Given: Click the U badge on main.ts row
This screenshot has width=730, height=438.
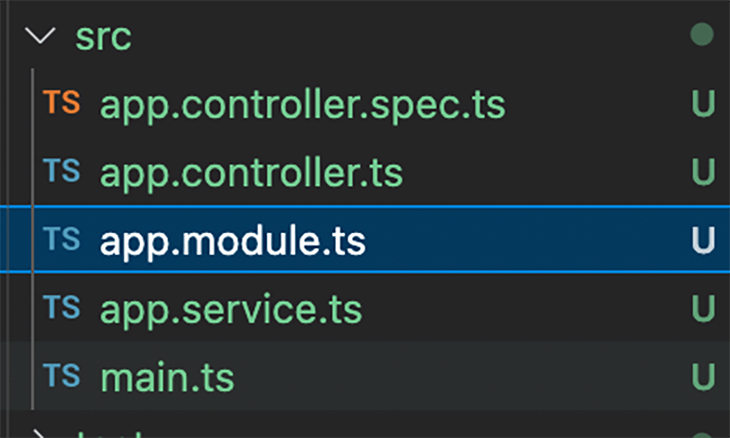Looking at the screenshot, I should point(703,377).
